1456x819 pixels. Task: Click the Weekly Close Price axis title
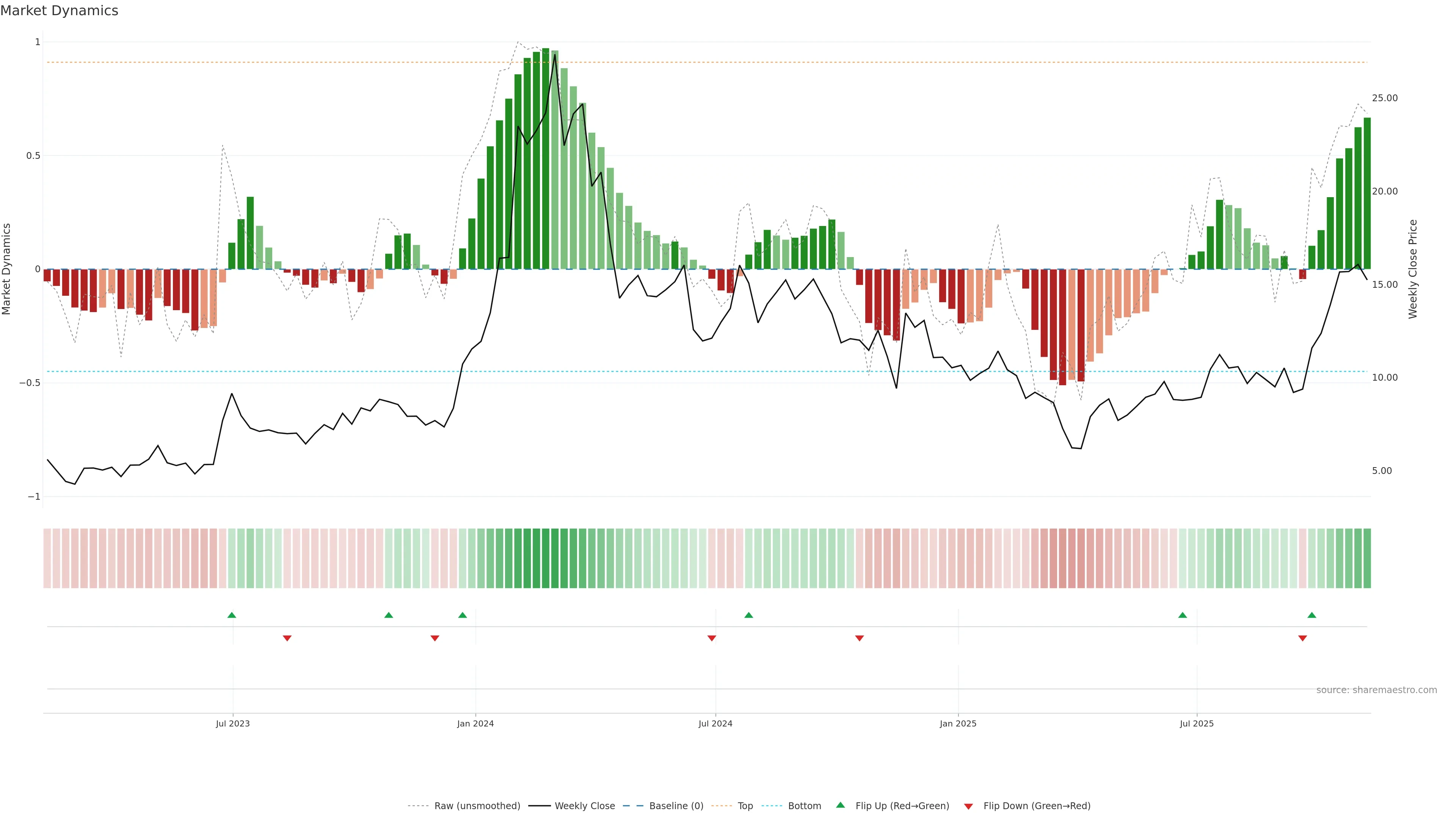coord(1412,269)
